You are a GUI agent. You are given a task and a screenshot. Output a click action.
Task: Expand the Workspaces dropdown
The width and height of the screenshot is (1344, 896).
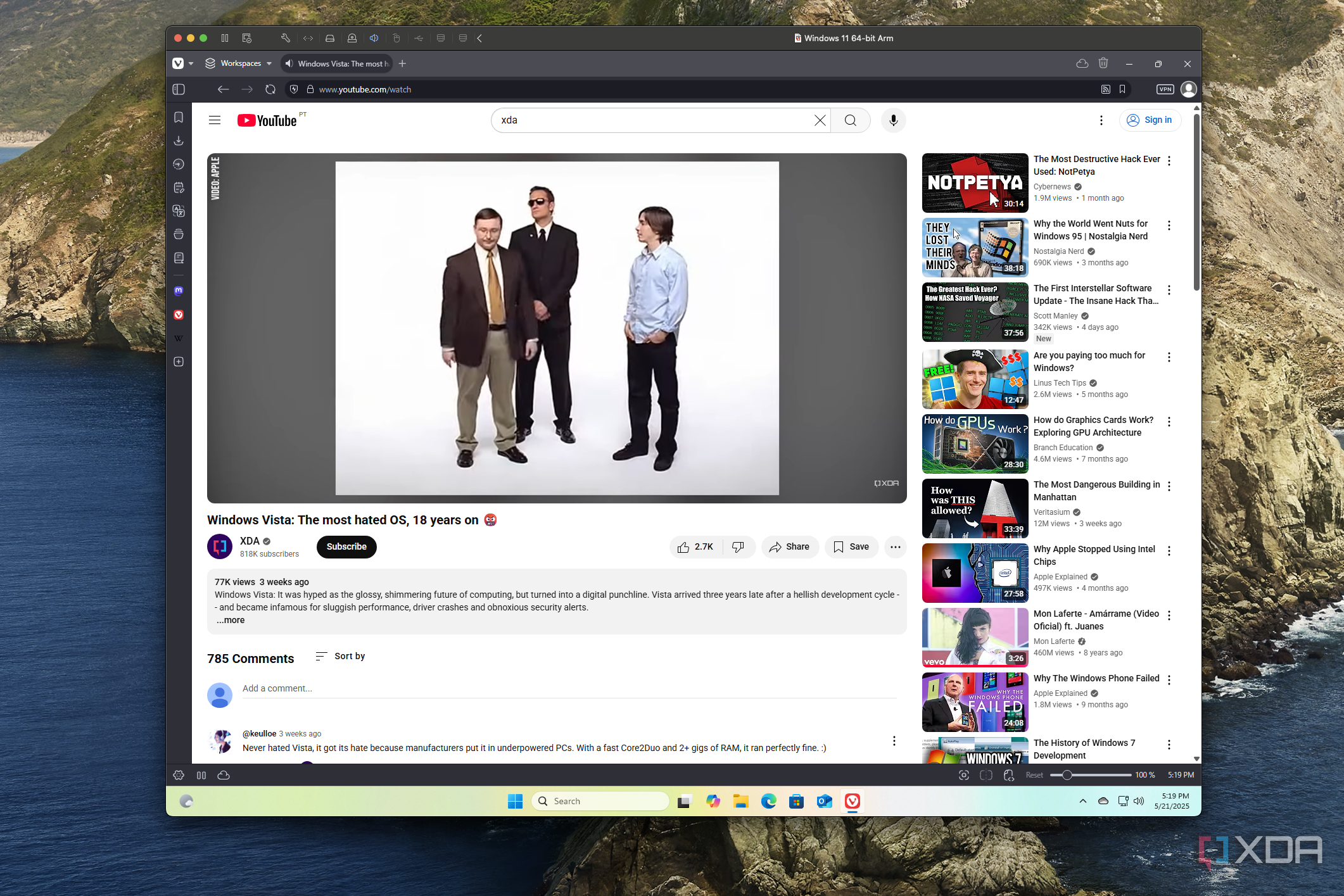(x=239, y=63)
